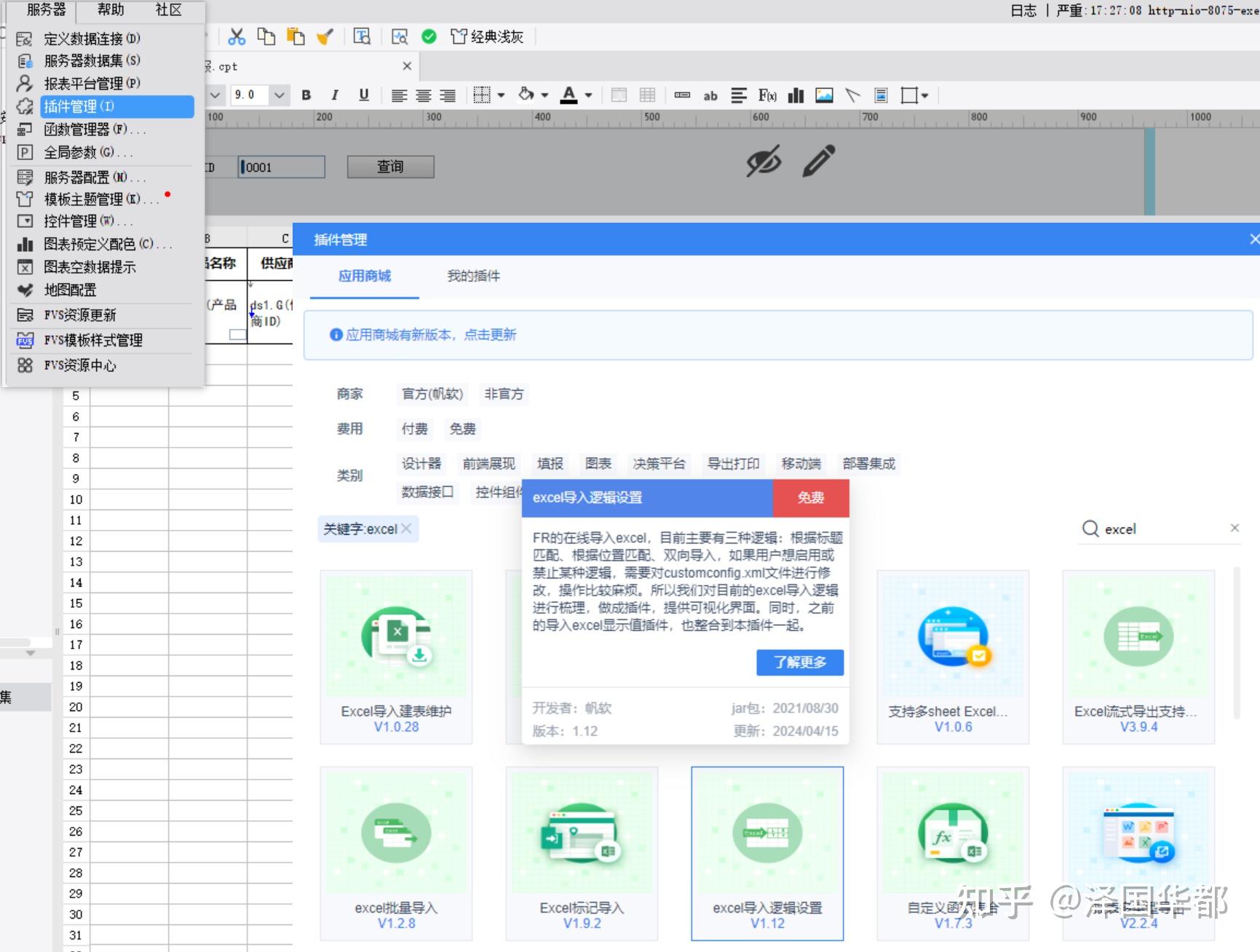The image size is (1260, 952).
Task: Align text center in toolbar
Action: [x=424, y=95]
